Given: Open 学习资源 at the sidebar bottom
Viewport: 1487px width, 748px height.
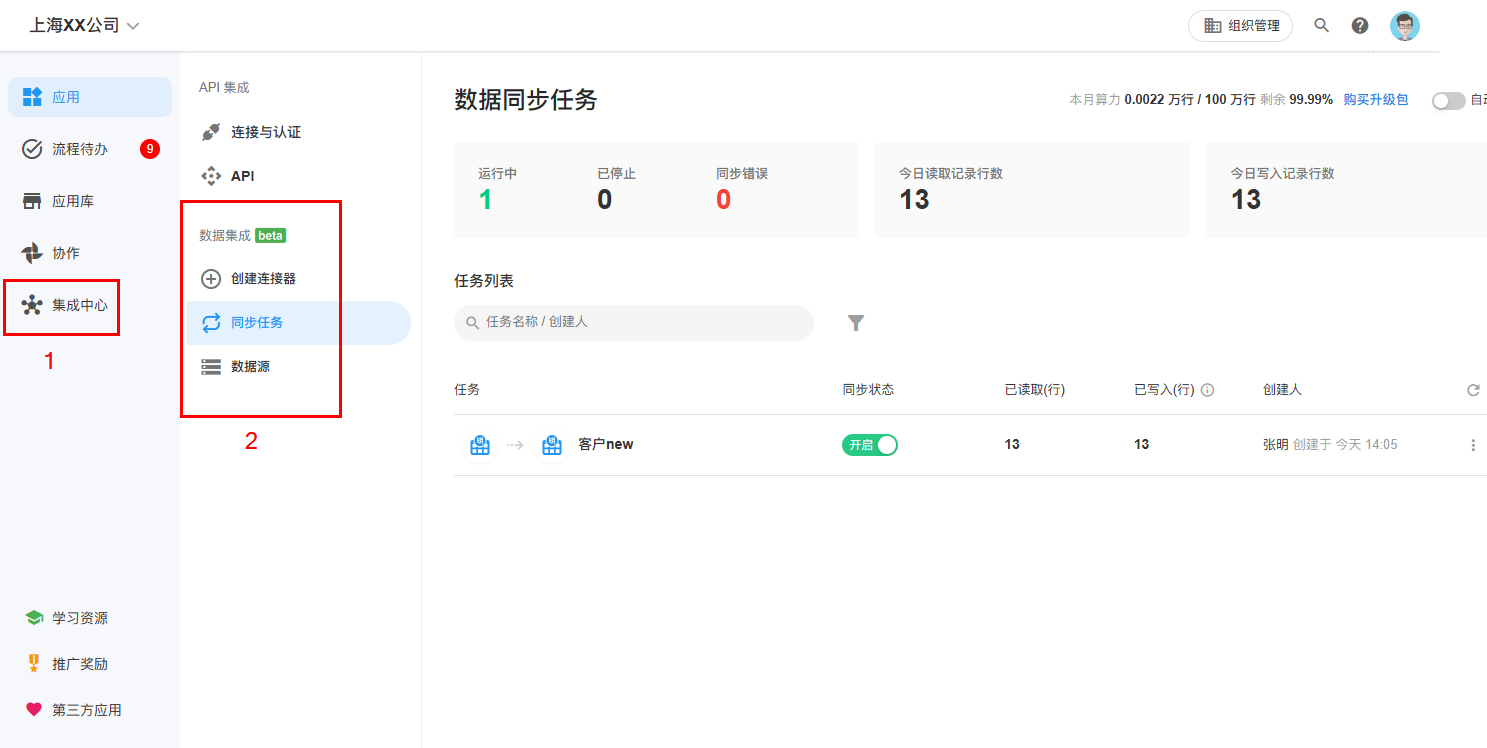Looking at the screenshot, I should point(79,618).
